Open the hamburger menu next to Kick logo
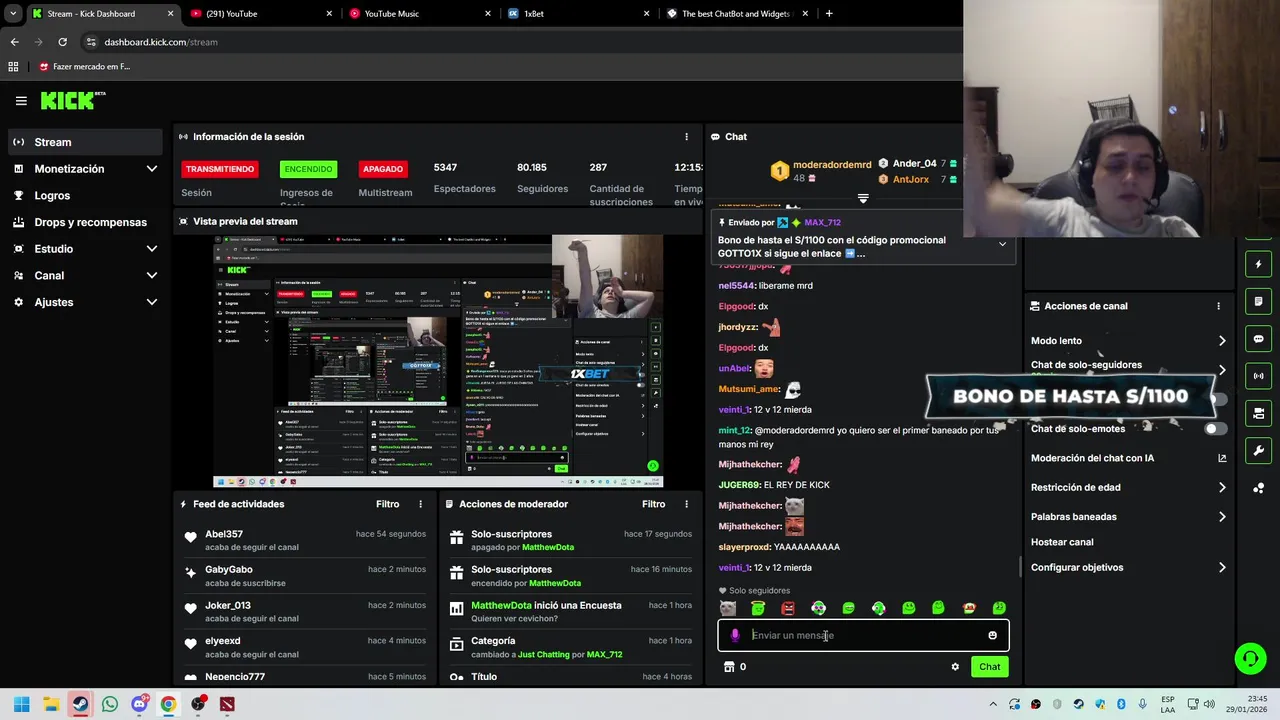This screenshot has width=1280, height=720. tap(21, 100)
